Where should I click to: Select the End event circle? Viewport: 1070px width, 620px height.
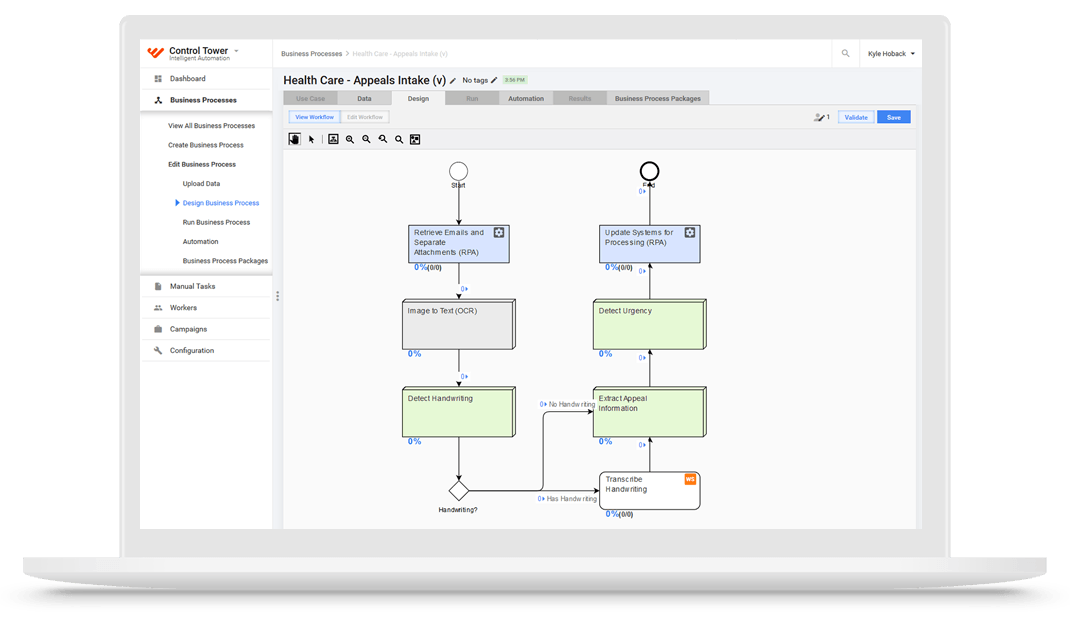[x=650, y=171]
